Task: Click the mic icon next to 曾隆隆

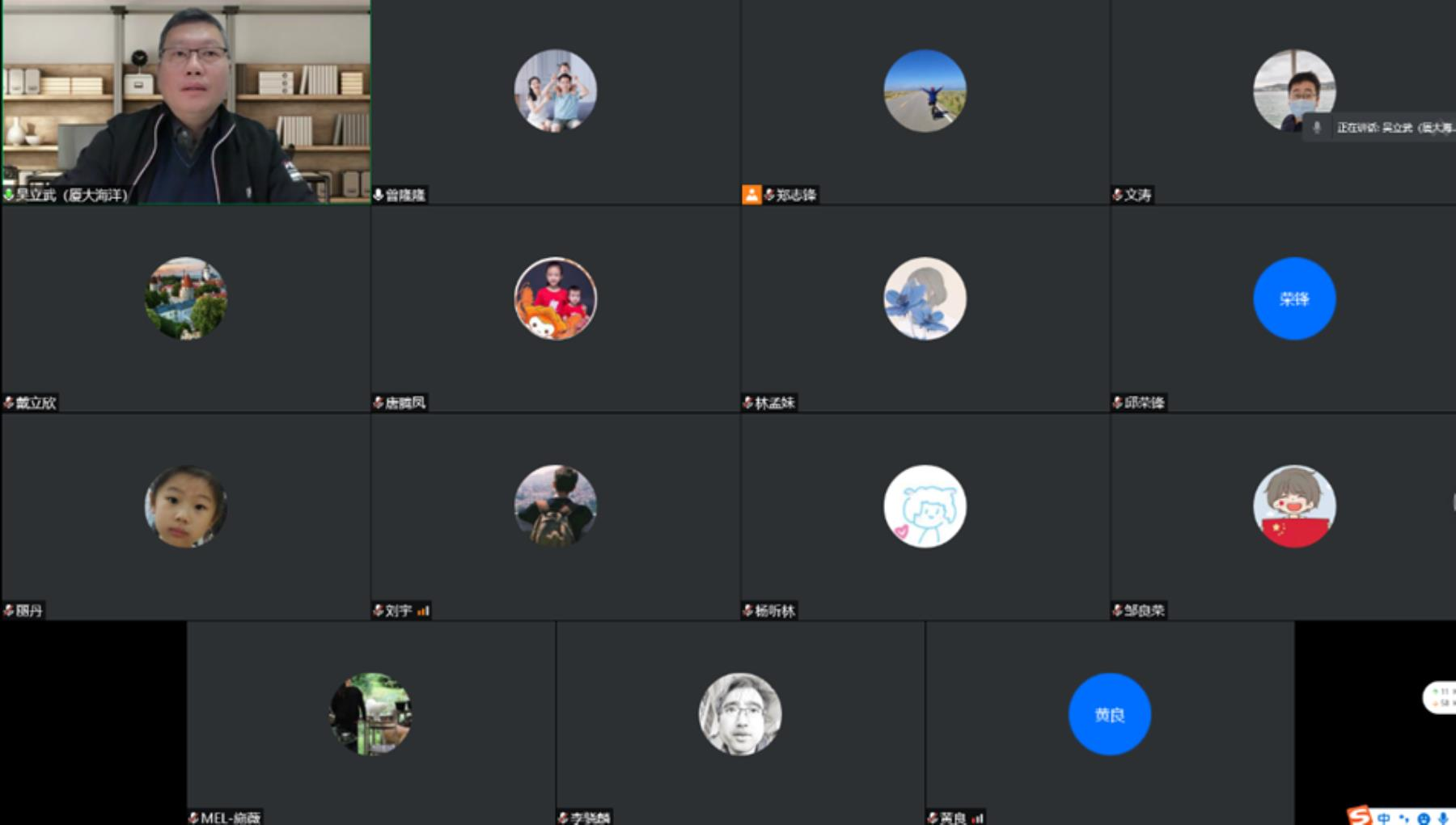Action: [378, 195]
